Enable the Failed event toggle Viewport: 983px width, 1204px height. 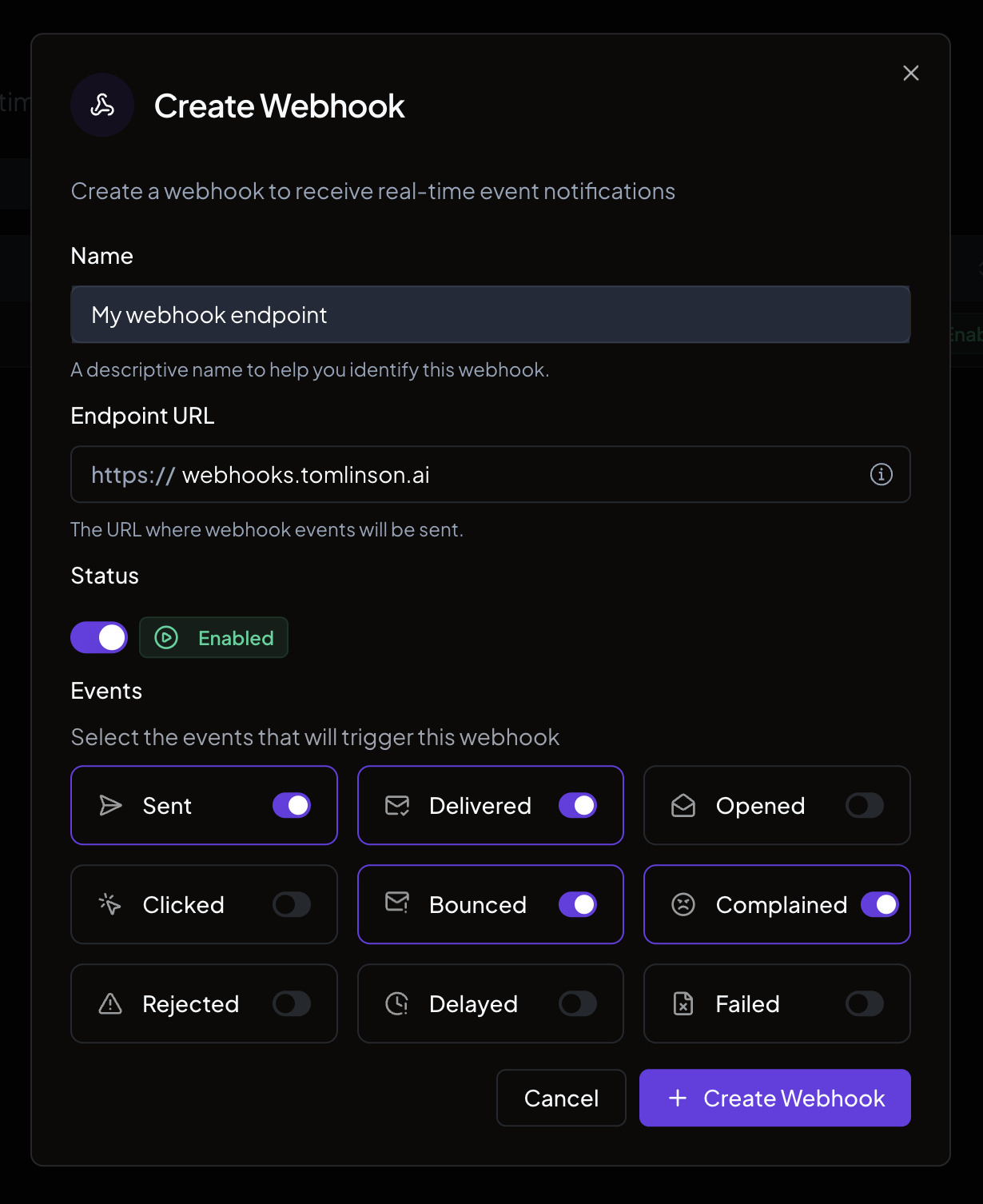point(863,1003)
